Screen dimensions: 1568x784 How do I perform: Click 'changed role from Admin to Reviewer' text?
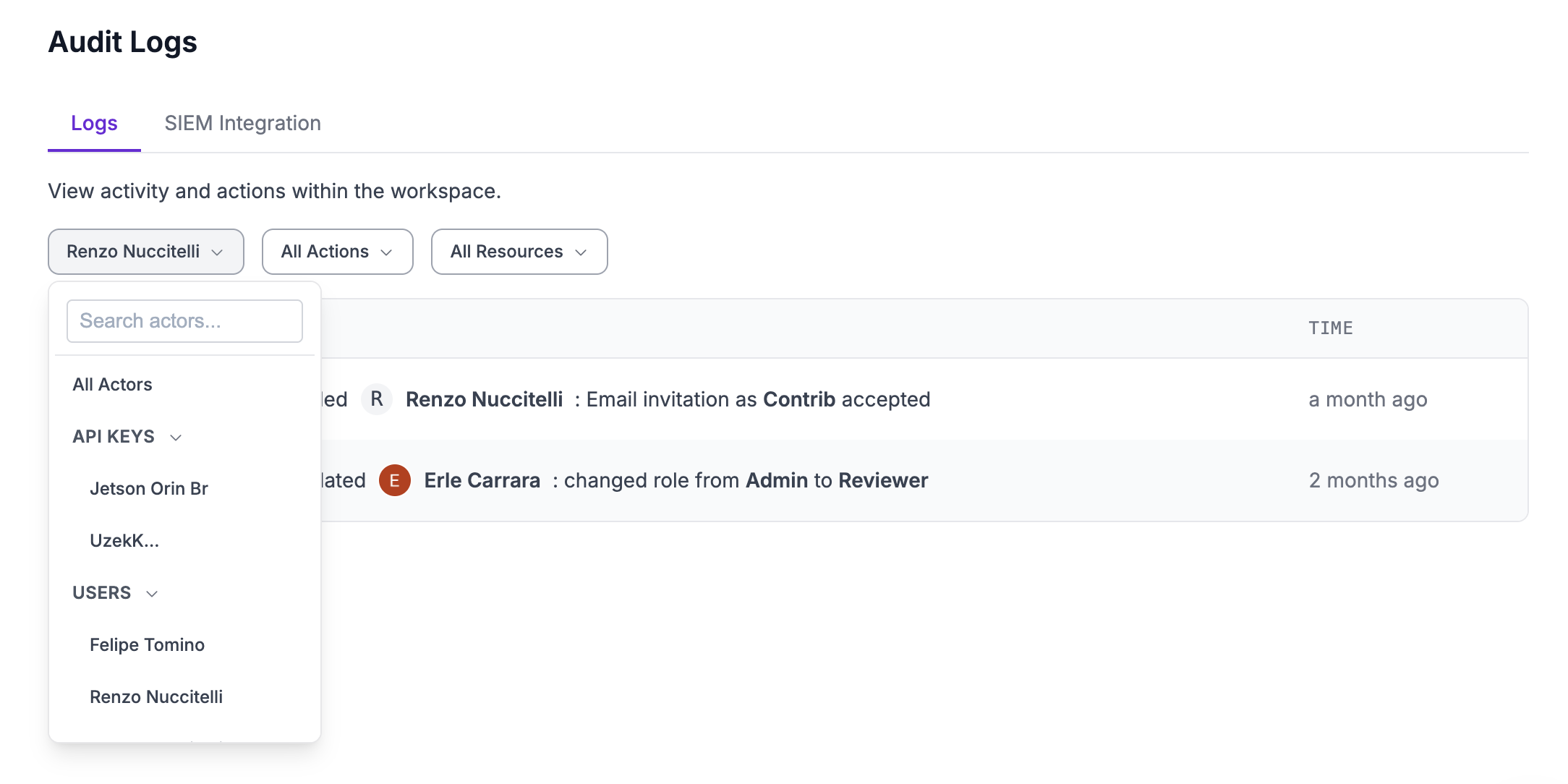point(746,480)
